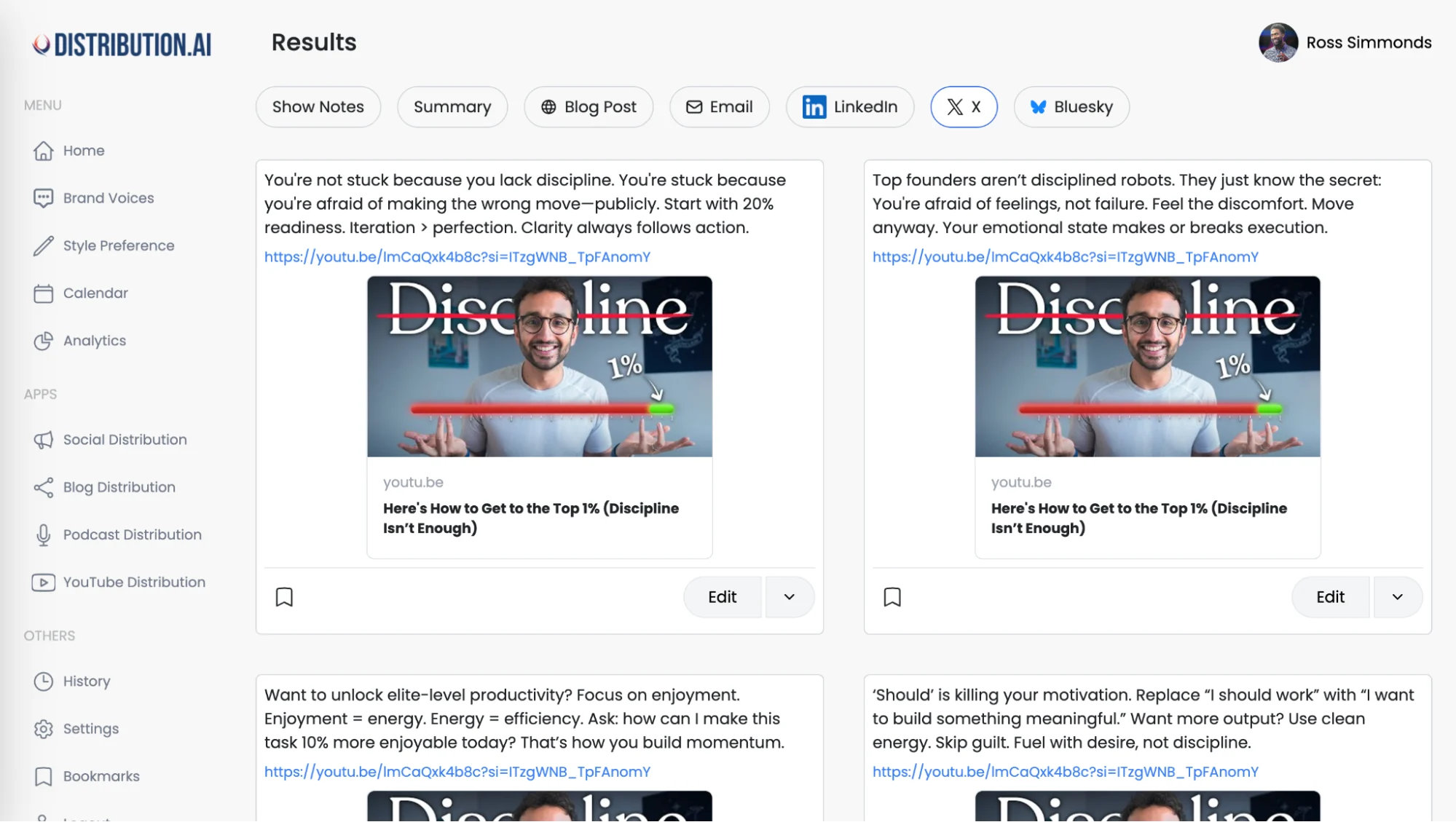Click the Distribution.ai logo

click(122, 44)
